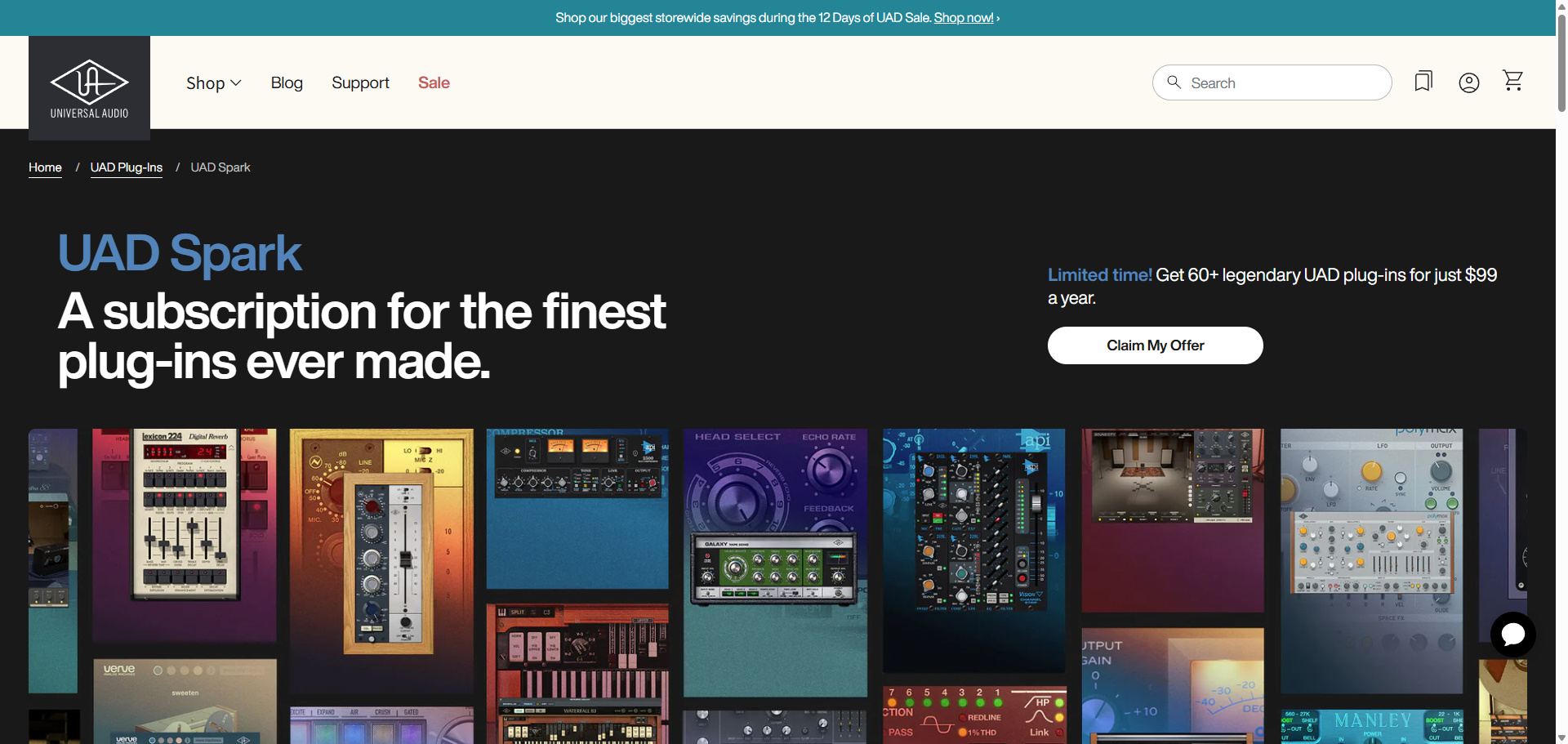This screenshot has width=1568, height=744.
Task: Go to UAD Plug-Ins breadcrumb
Action: 126,167
